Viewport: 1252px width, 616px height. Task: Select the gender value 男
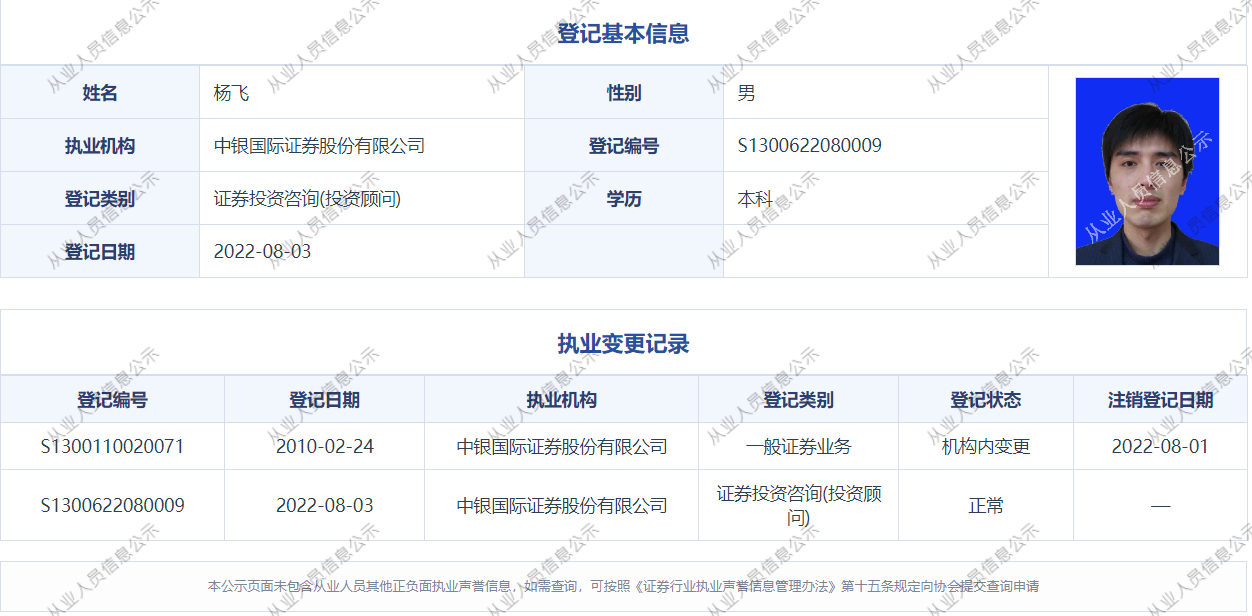(x=746, y=93)
